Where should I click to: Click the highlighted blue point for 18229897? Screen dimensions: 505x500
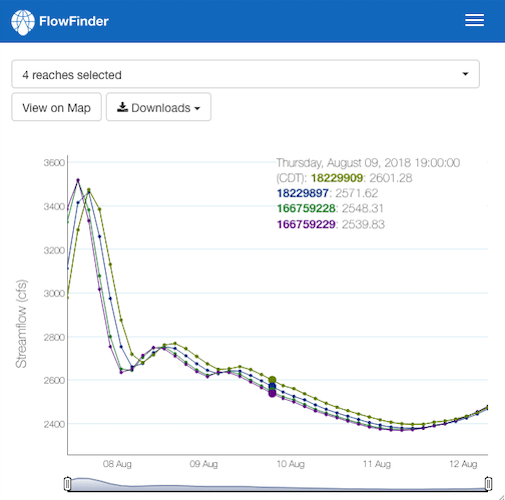point(272,386)
